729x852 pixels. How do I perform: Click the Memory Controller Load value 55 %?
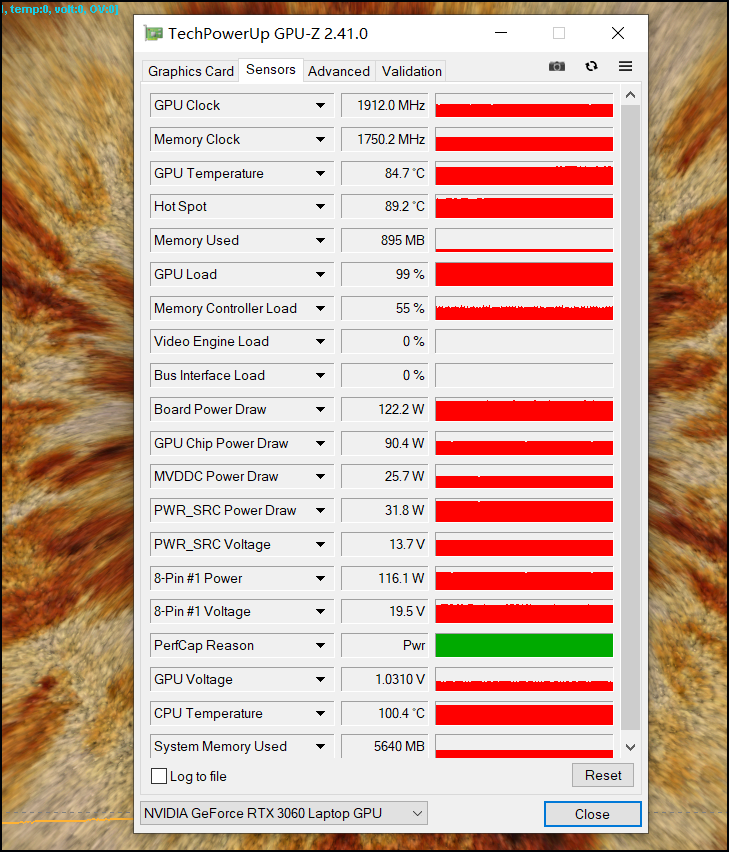[385, 308]
